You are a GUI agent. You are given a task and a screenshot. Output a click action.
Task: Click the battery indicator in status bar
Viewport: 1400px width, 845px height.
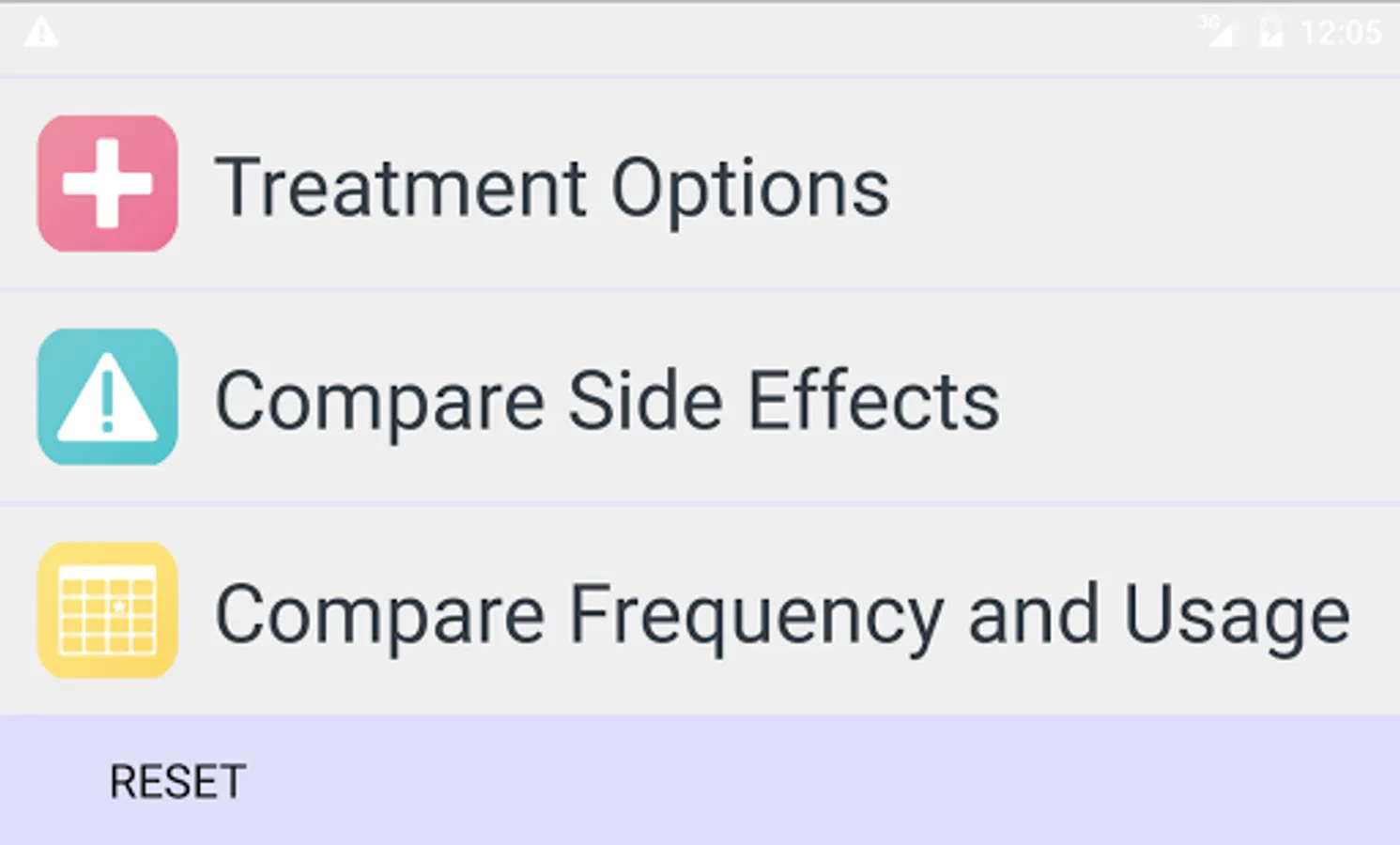(x=1270, y=33)
